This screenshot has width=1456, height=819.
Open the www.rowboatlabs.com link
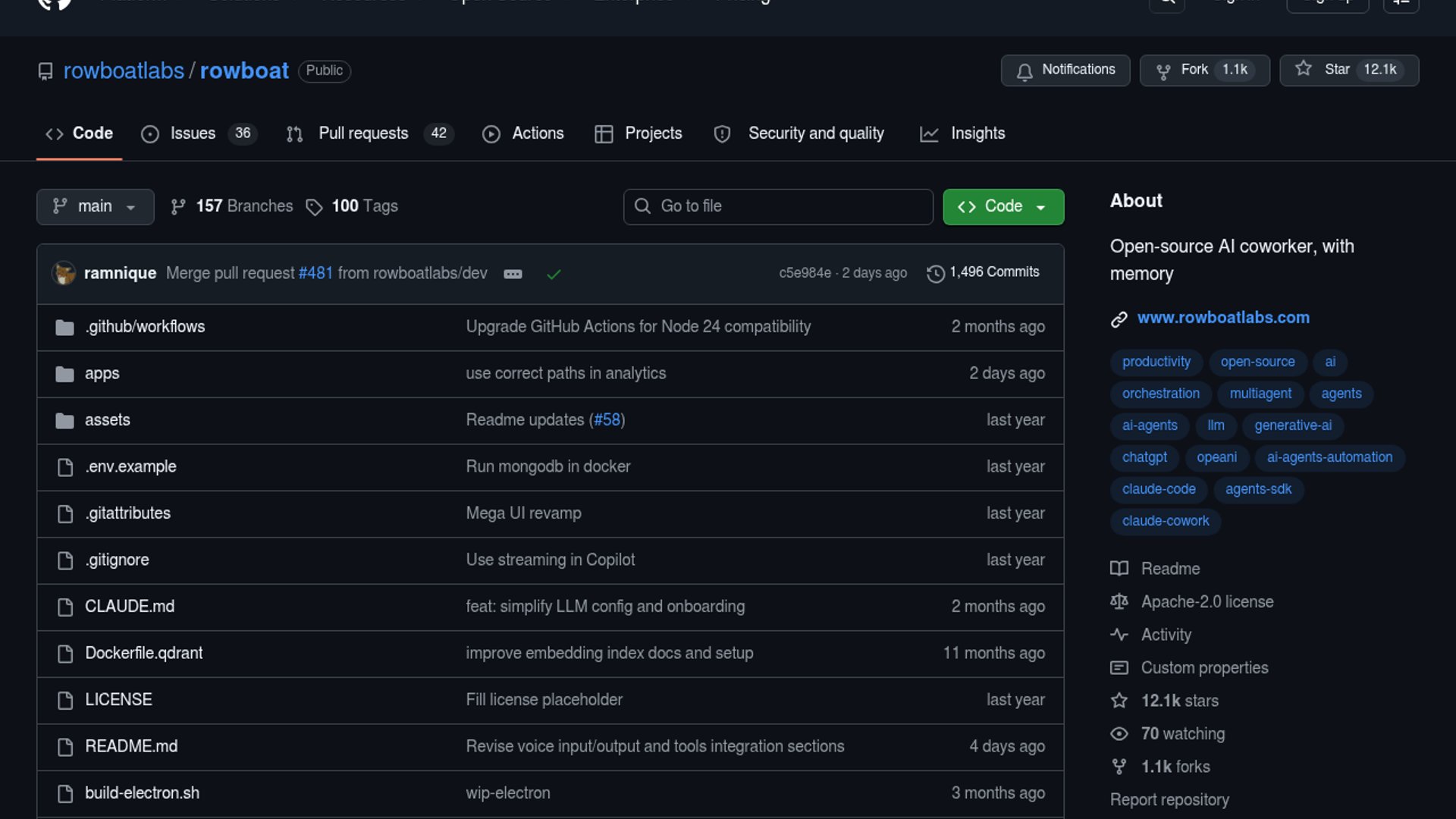pos(1222,318)
